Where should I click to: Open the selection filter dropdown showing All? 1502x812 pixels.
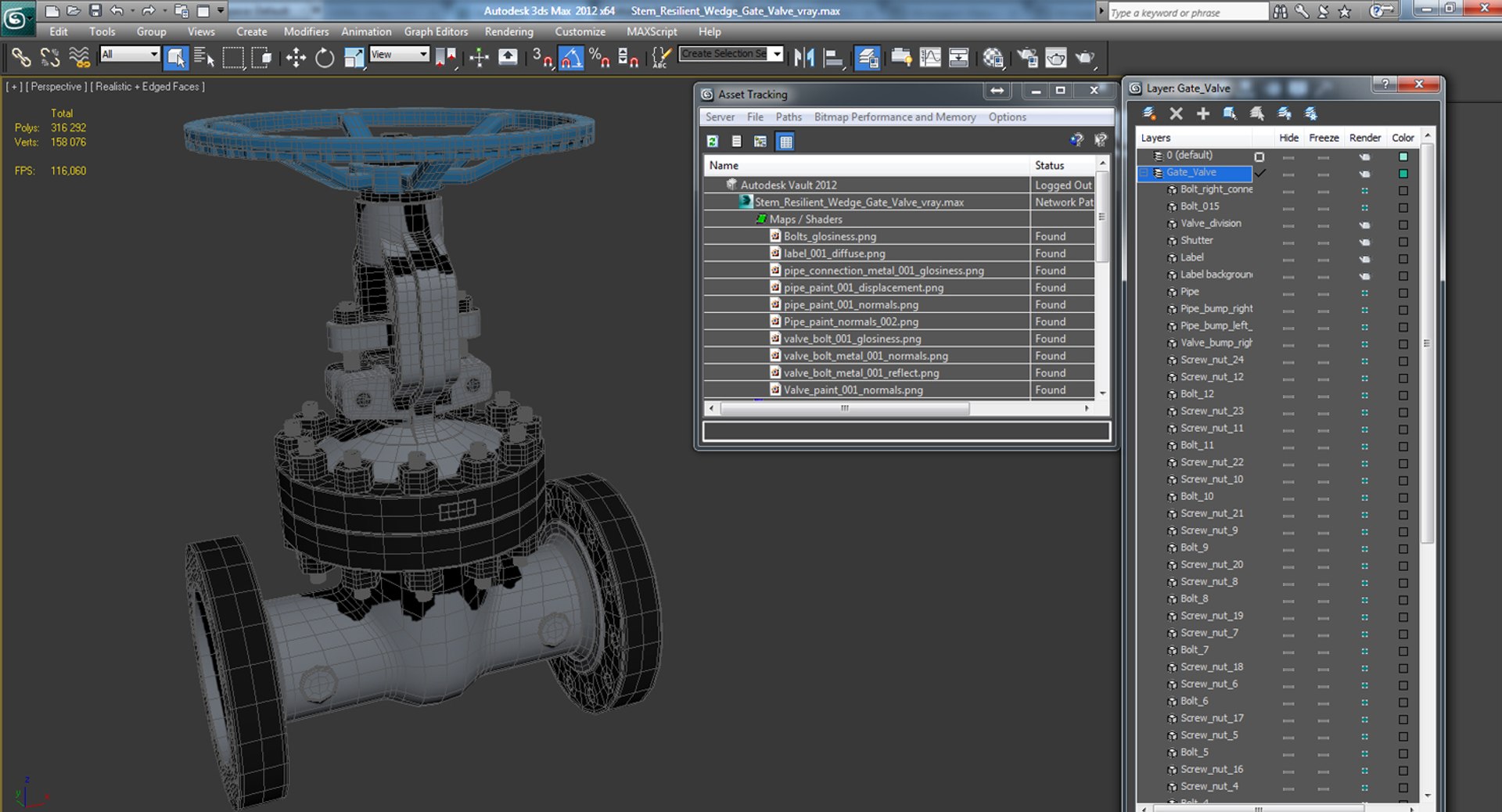coord(130,54)
